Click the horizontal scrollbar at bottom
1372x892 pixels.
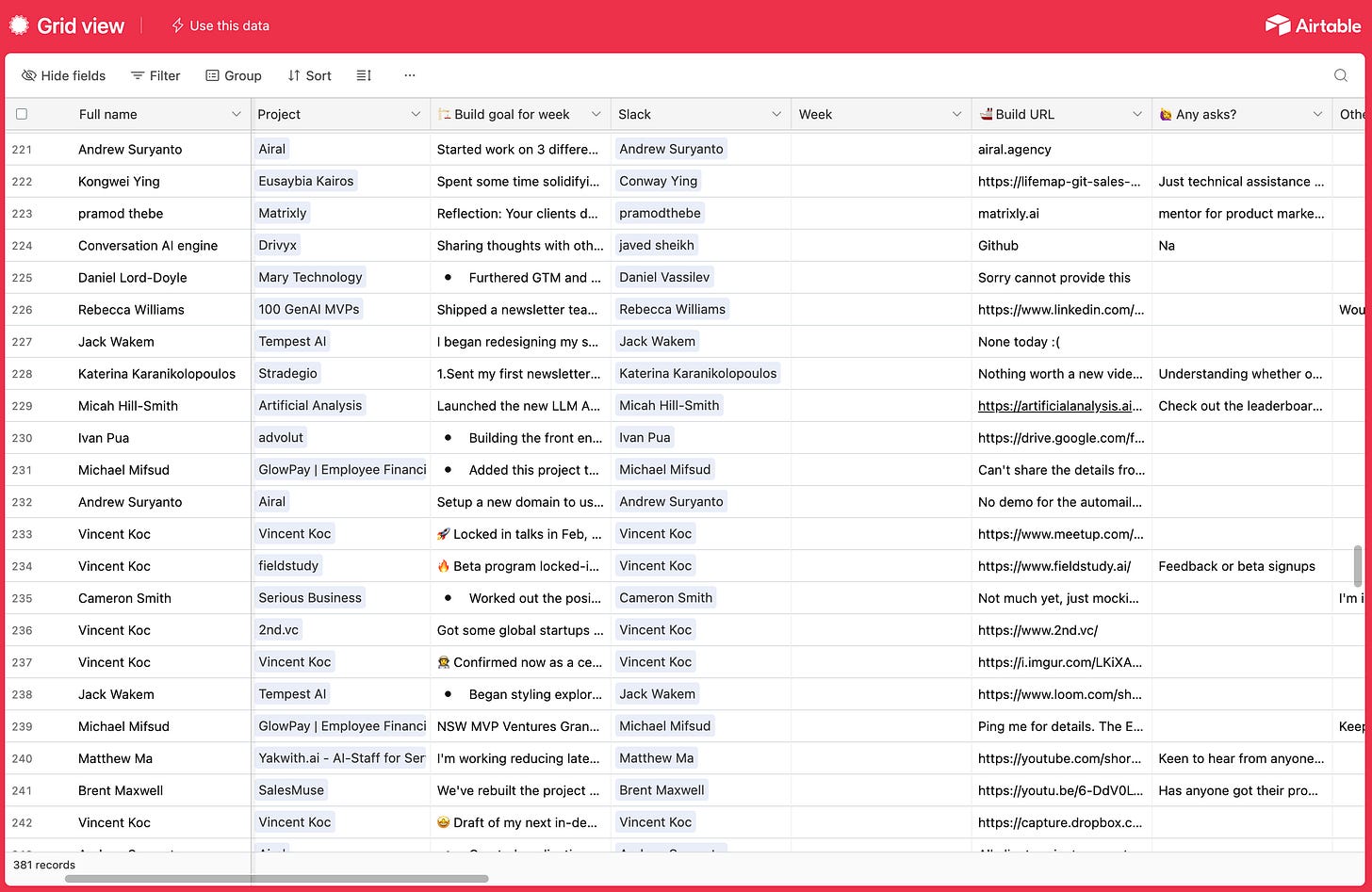[276, 879]
